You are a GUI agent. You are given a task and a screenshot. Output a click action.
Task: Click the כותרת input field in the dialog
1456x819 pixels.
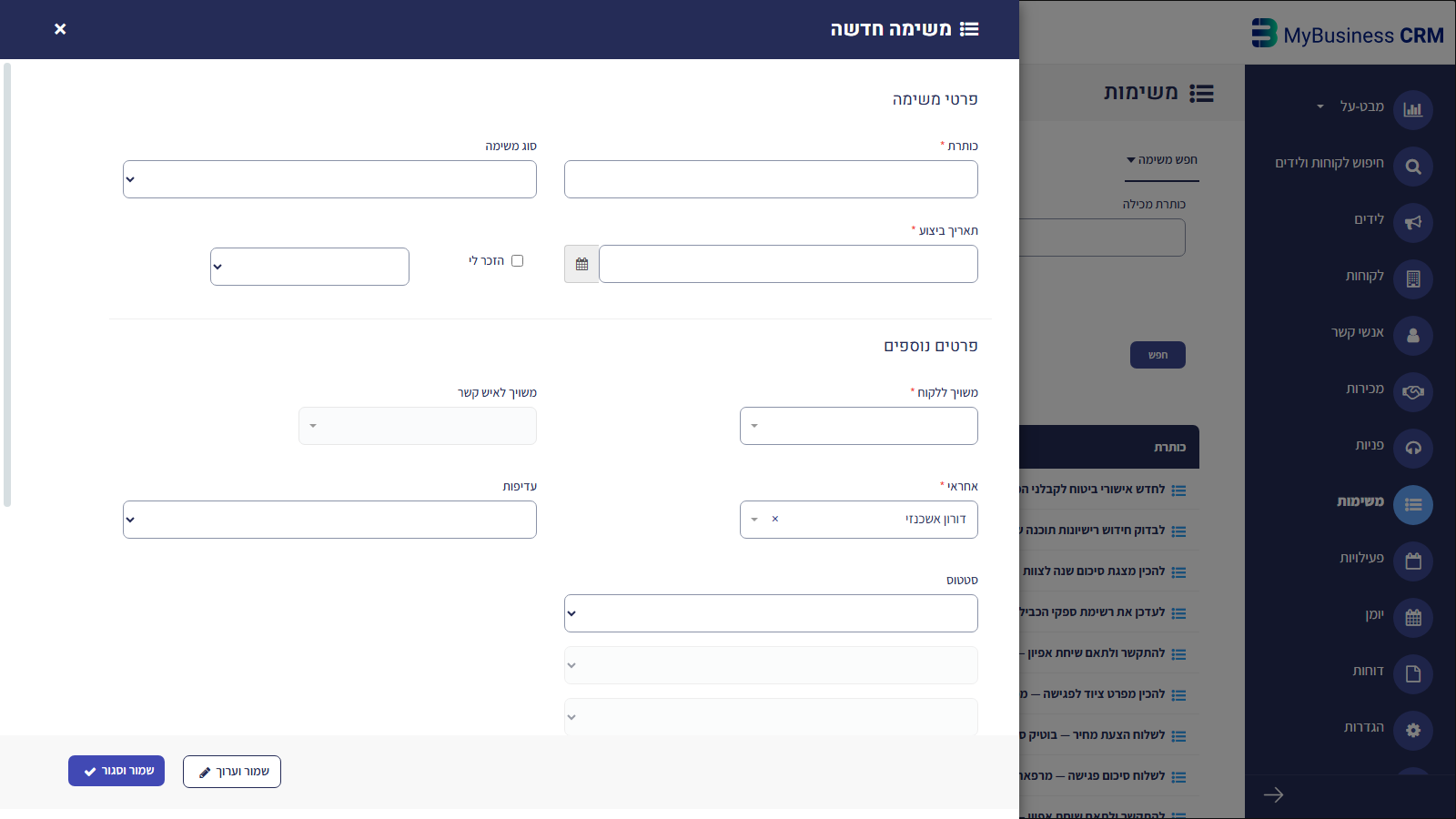771,179
